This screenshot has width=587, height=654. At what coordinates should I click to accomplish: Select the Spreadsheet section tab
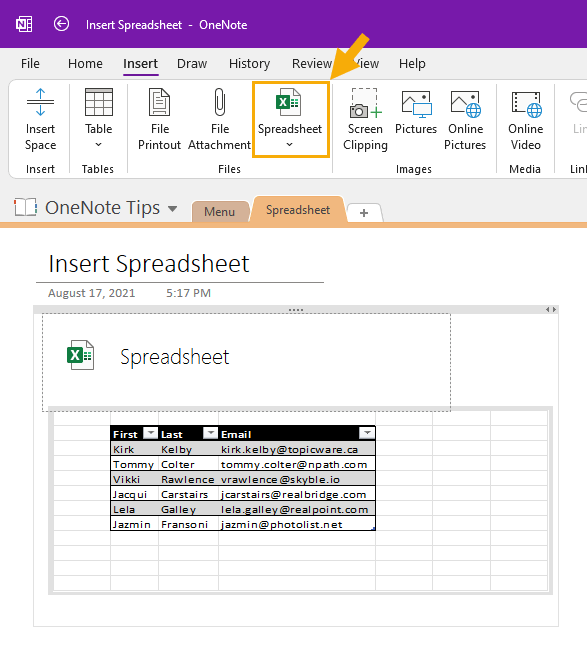(298, 210)
